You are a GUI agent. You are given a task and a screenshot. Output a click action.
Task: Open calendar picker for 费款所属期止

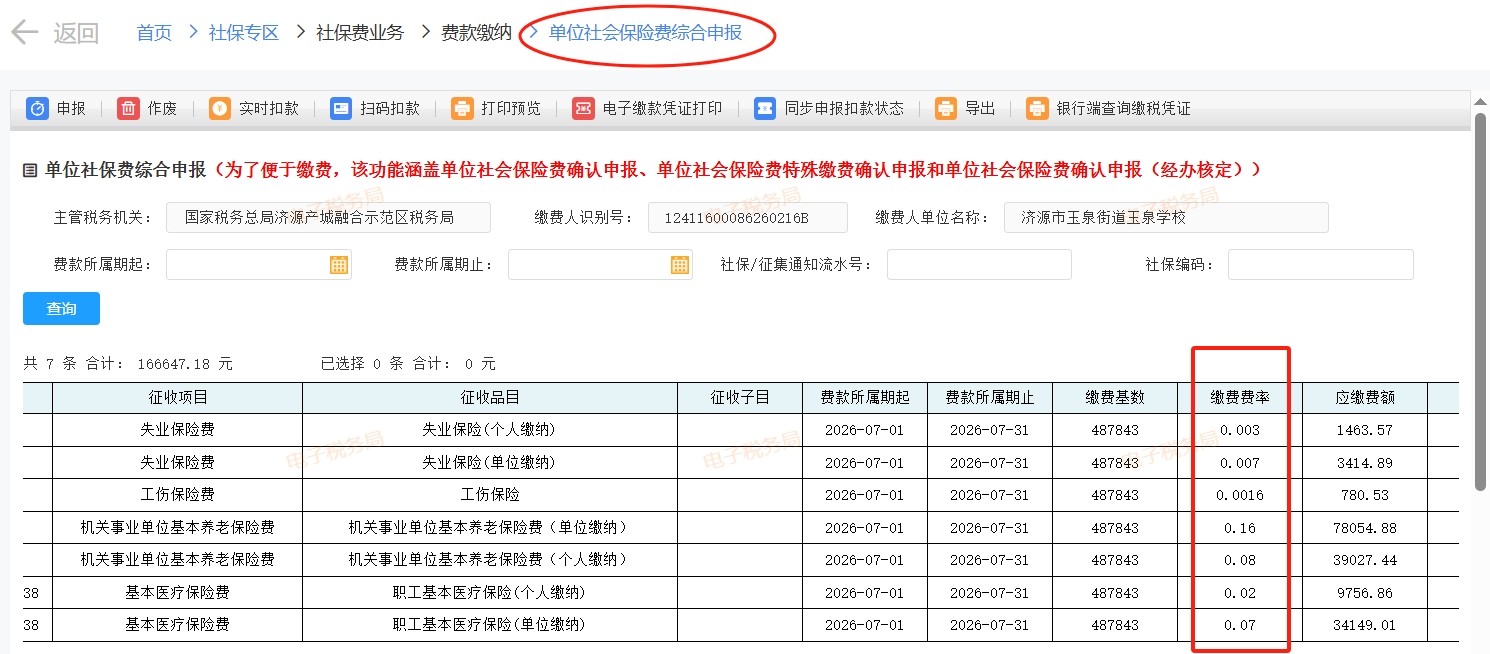(680, 265)
